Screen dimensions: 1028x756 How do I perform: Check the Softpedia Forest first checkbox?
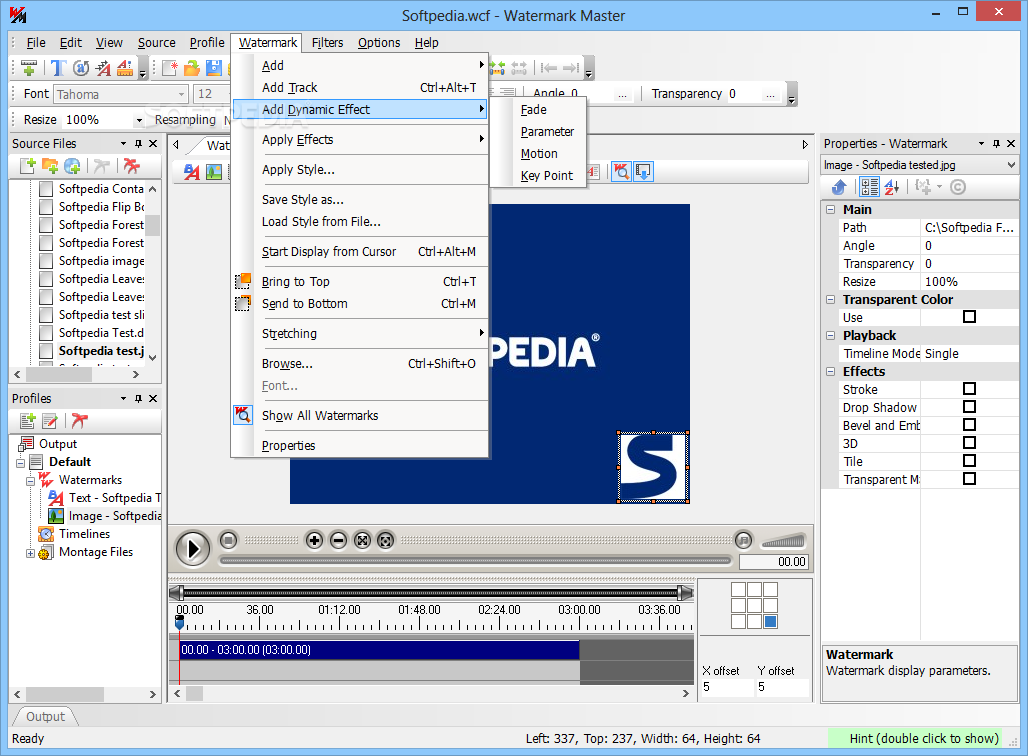tap(46, 225)
